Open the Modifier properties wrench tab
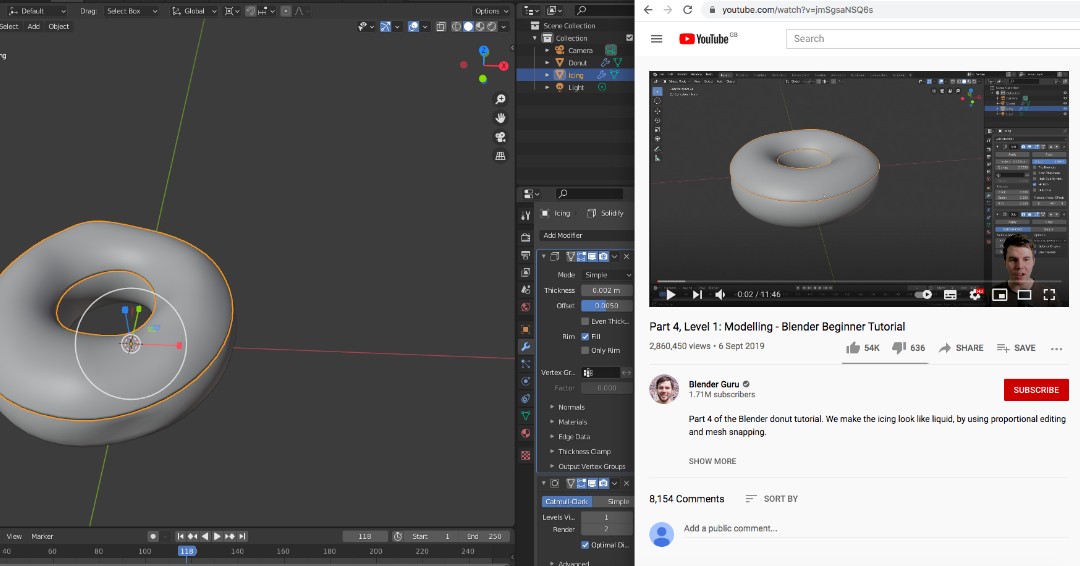This screenshot has height=566, width=1080. click(x=526, y=346)
